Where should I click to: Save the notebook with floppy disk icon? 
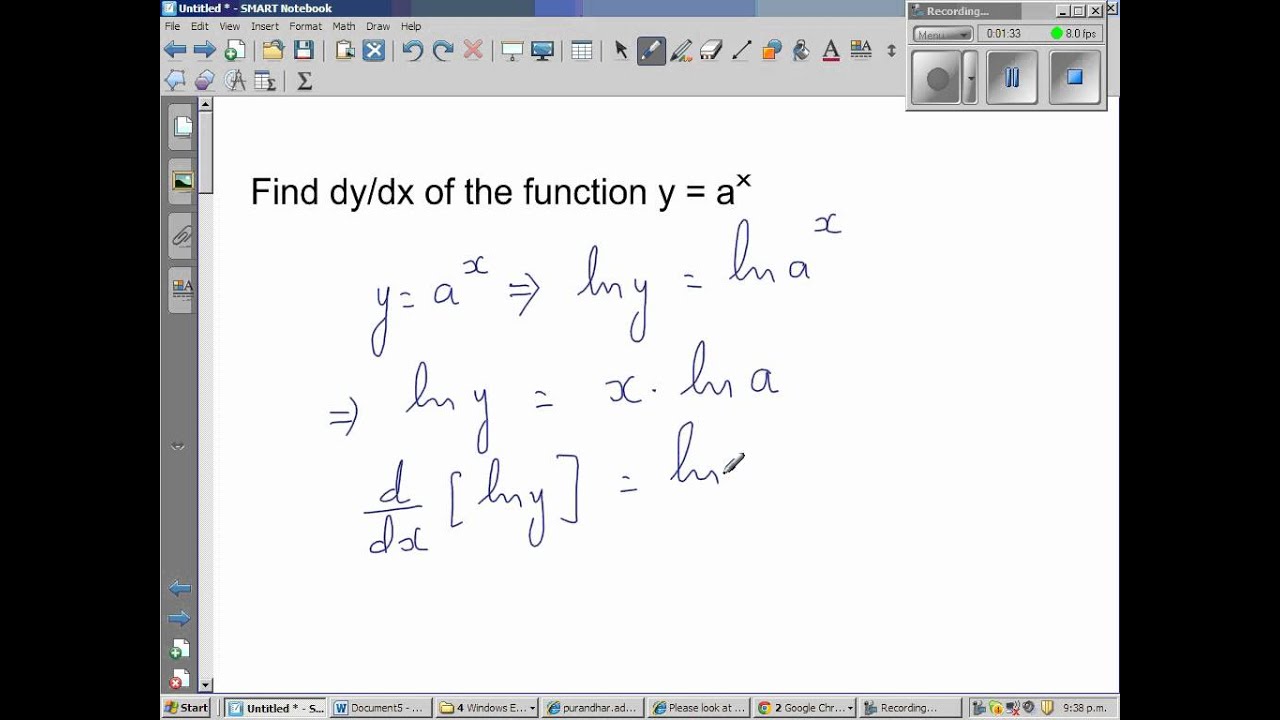pyautogui.click(x=303, y=50)
